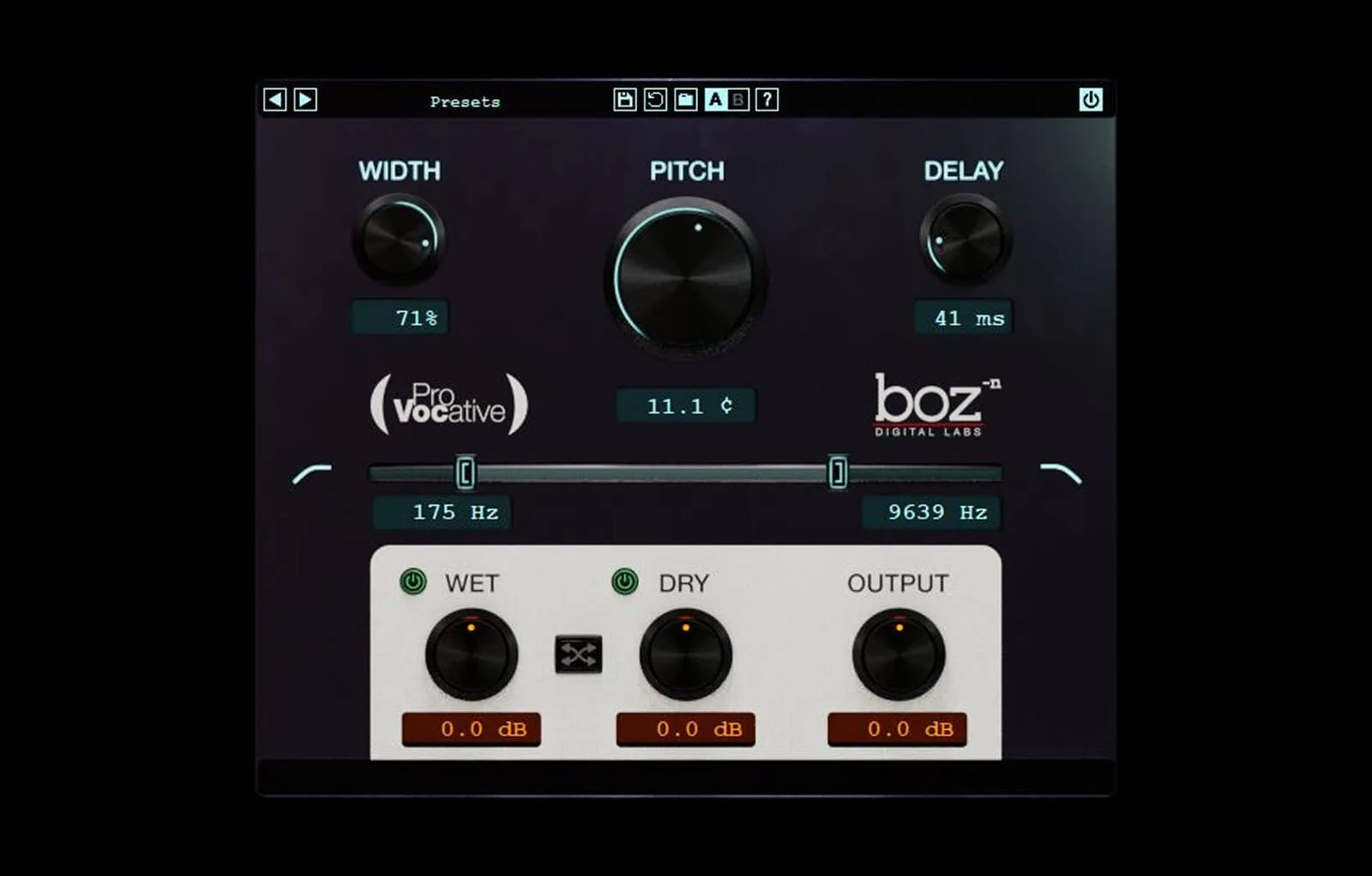This screenshot has height=876, width=1372.
Task: Click the OUTPUT level knob
Action: [899, 654]
